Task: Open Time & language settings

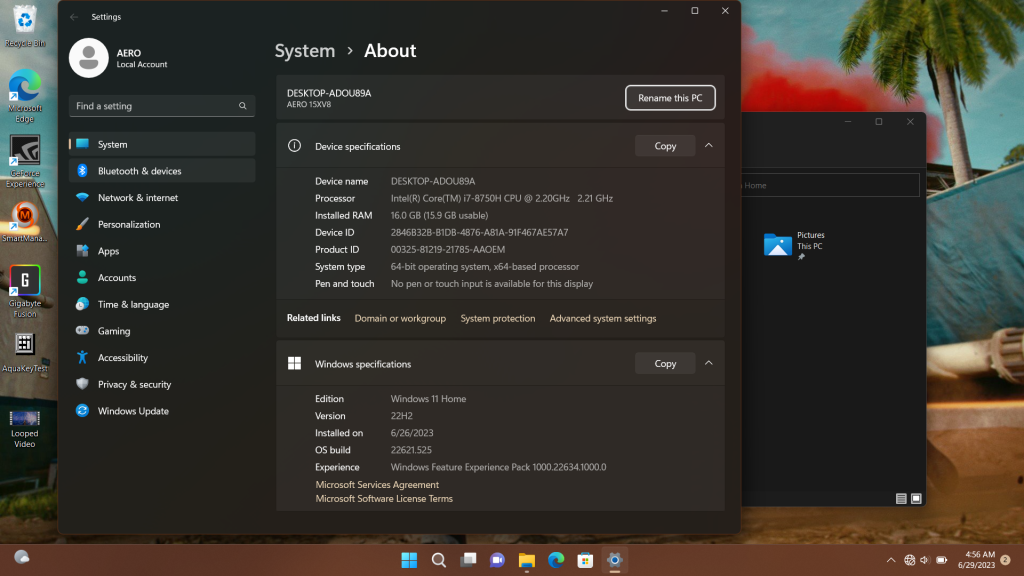Action: point(162,304)
